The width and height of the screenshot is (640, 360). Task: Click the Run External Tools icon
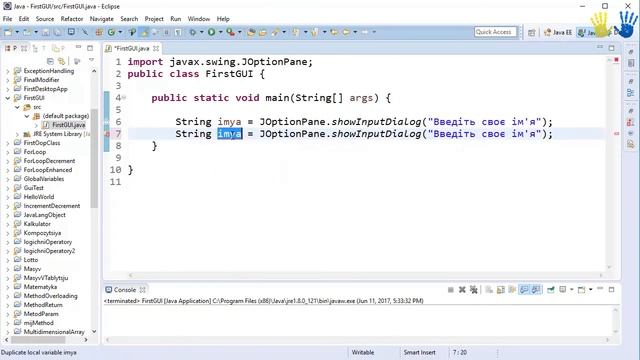231,32
